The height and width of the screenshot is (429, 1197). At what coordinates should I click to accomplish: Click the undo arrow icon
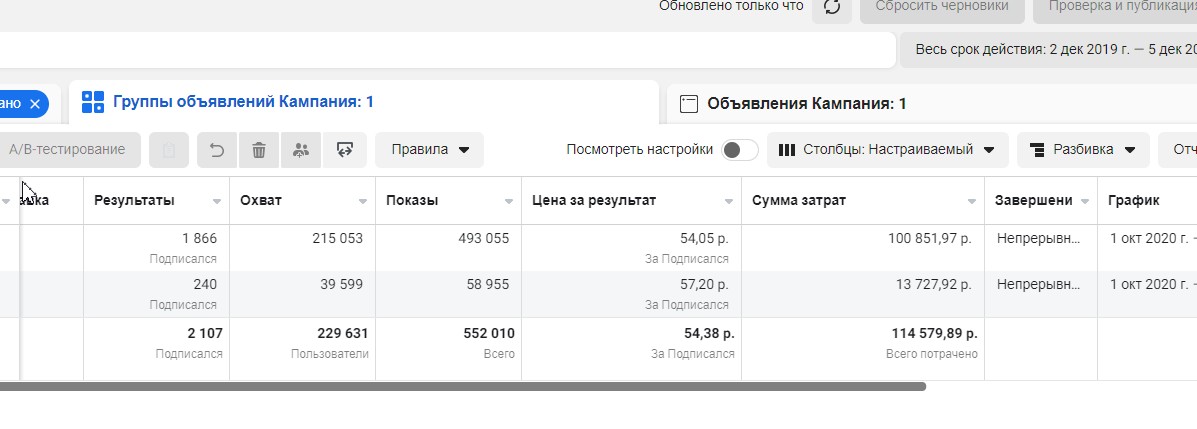[217, 150]
